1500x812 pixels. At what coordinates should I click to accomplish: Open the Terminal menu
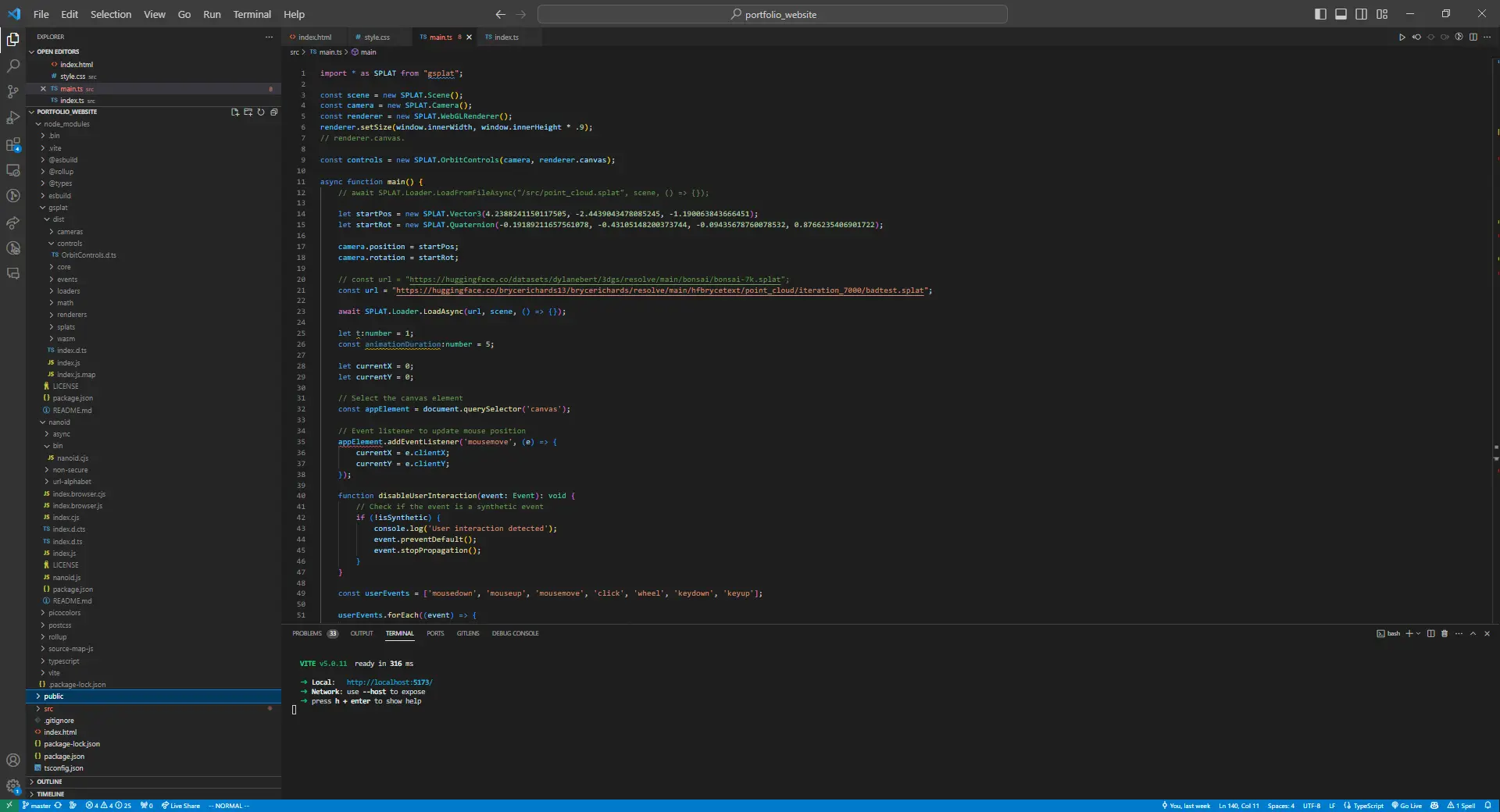pos(252,14)
